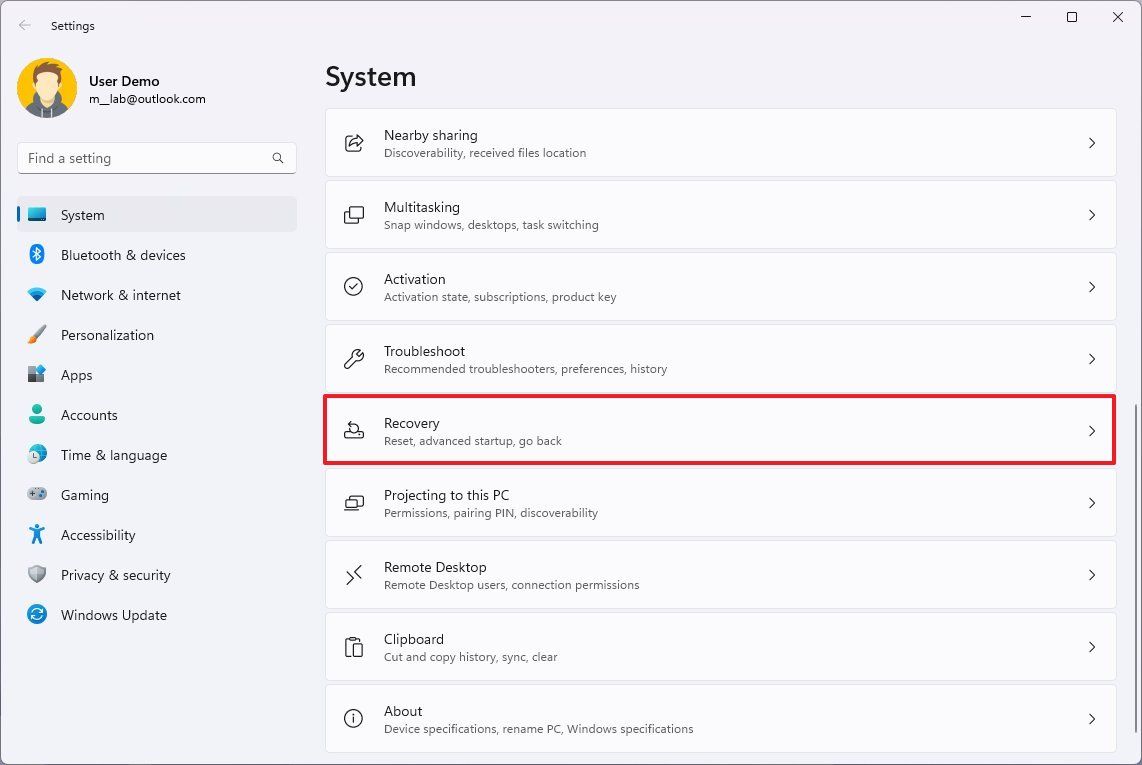Expand the Nearby sharing settings row
Screen dimensions: 1142x765
point(1091,142)
